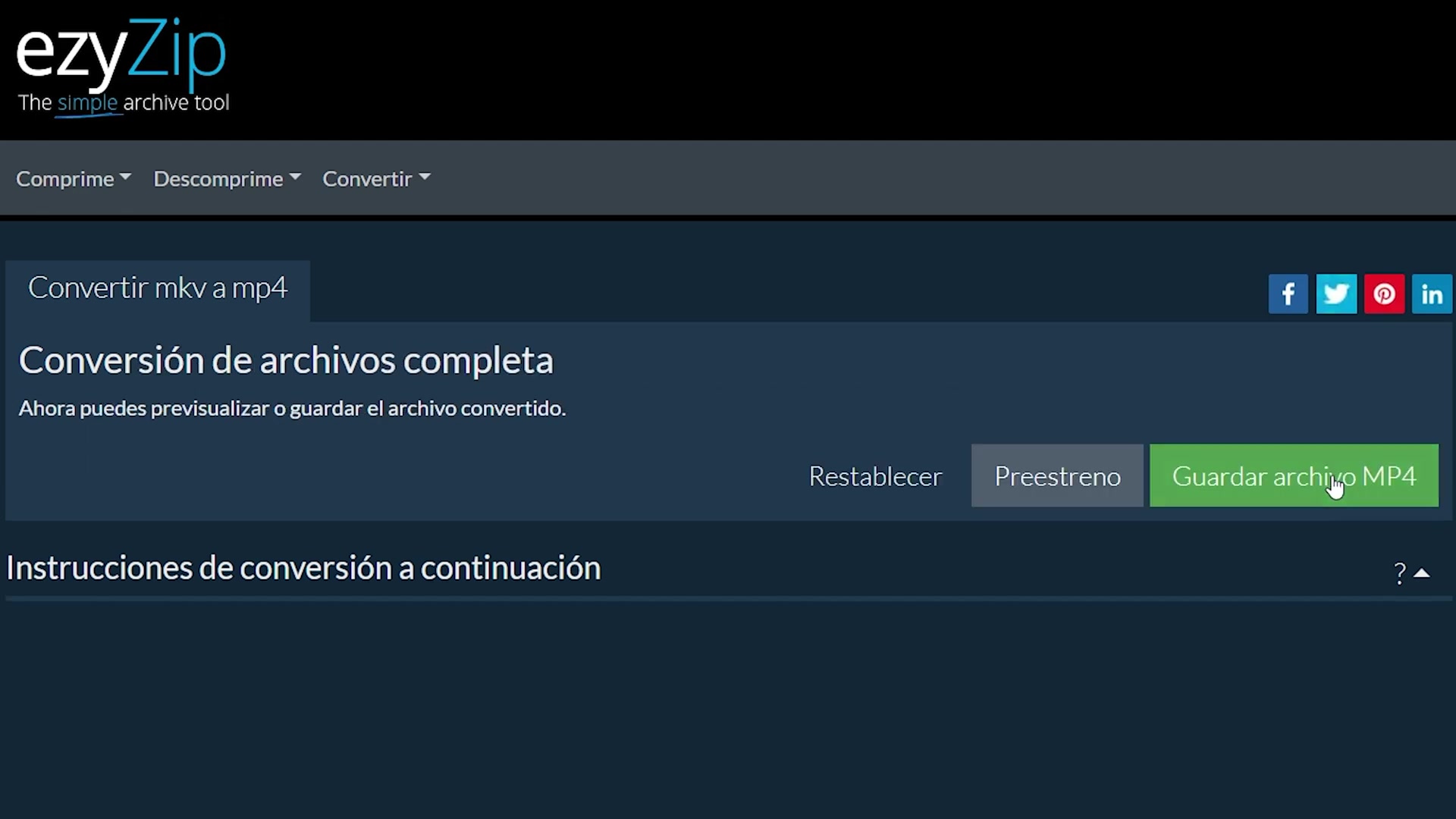
Task: Click the Instrucciones de conversión a continuación heading
Action: point(303,568)
